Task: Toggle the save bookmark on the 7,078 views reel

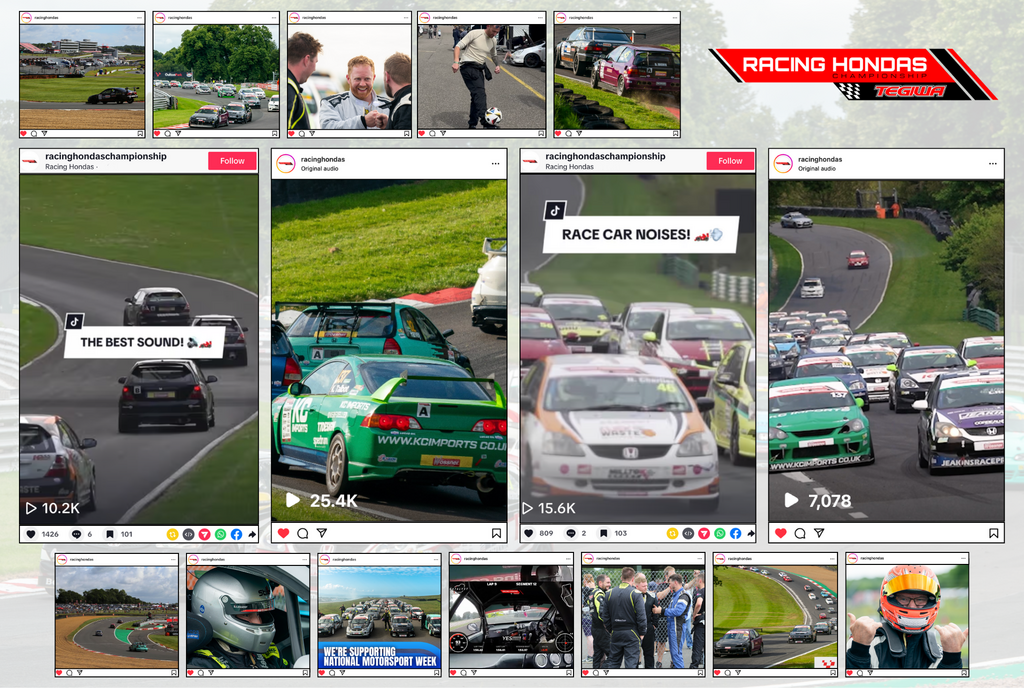Action: coord(993,534)
